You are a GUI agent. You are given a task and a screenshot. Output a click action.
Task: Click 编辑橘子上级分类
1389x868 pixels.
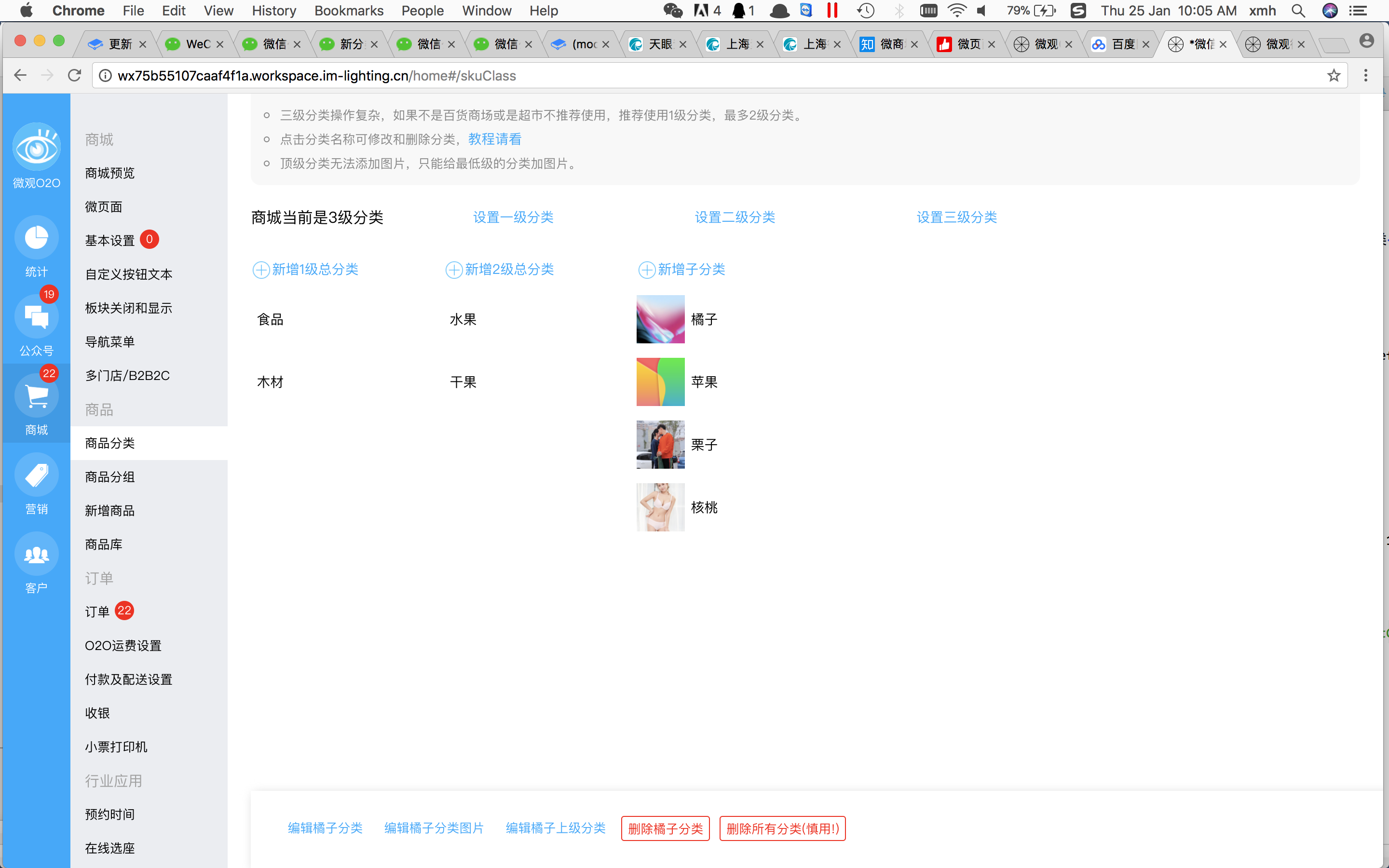pos(556,828)
